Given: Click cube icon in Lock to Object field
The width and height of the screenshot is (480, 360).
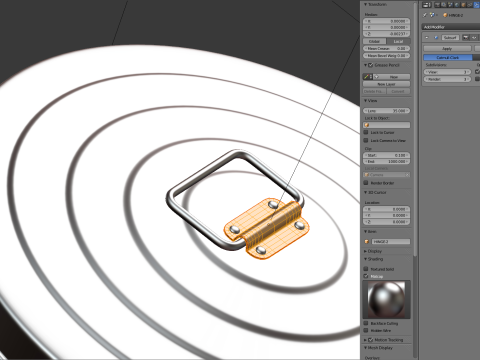Looking at the screenshot, I should (367, 125).
